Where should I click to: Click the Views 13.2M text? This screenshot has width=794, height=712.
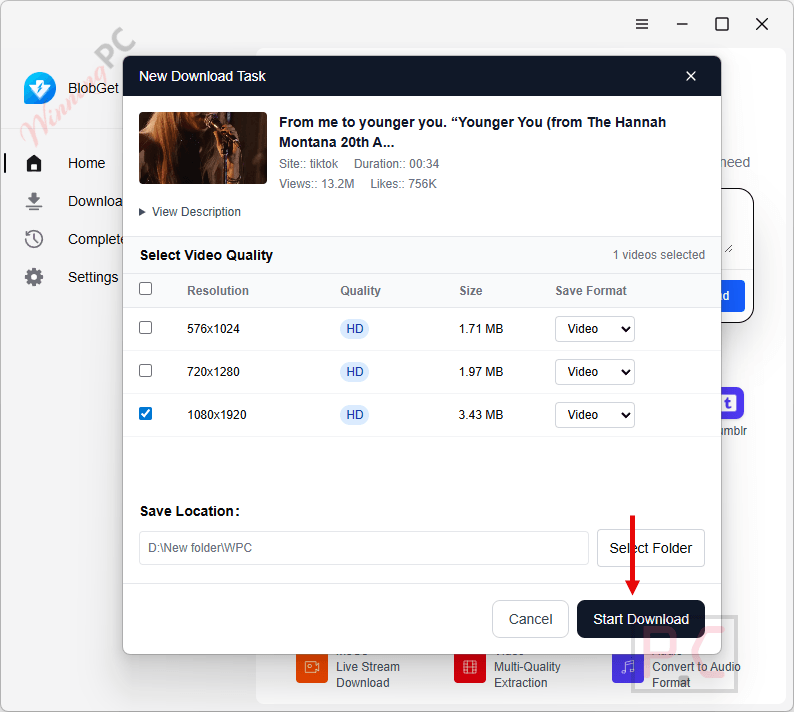[316, 184]
